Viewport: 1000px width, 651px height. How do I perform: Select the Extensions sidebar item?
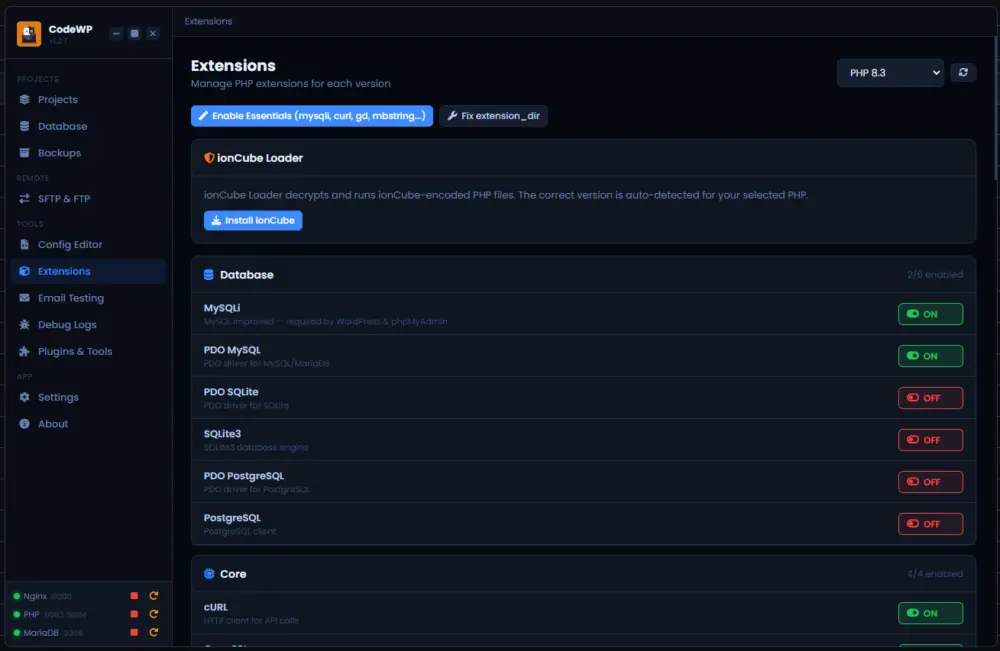click(88, 272)
